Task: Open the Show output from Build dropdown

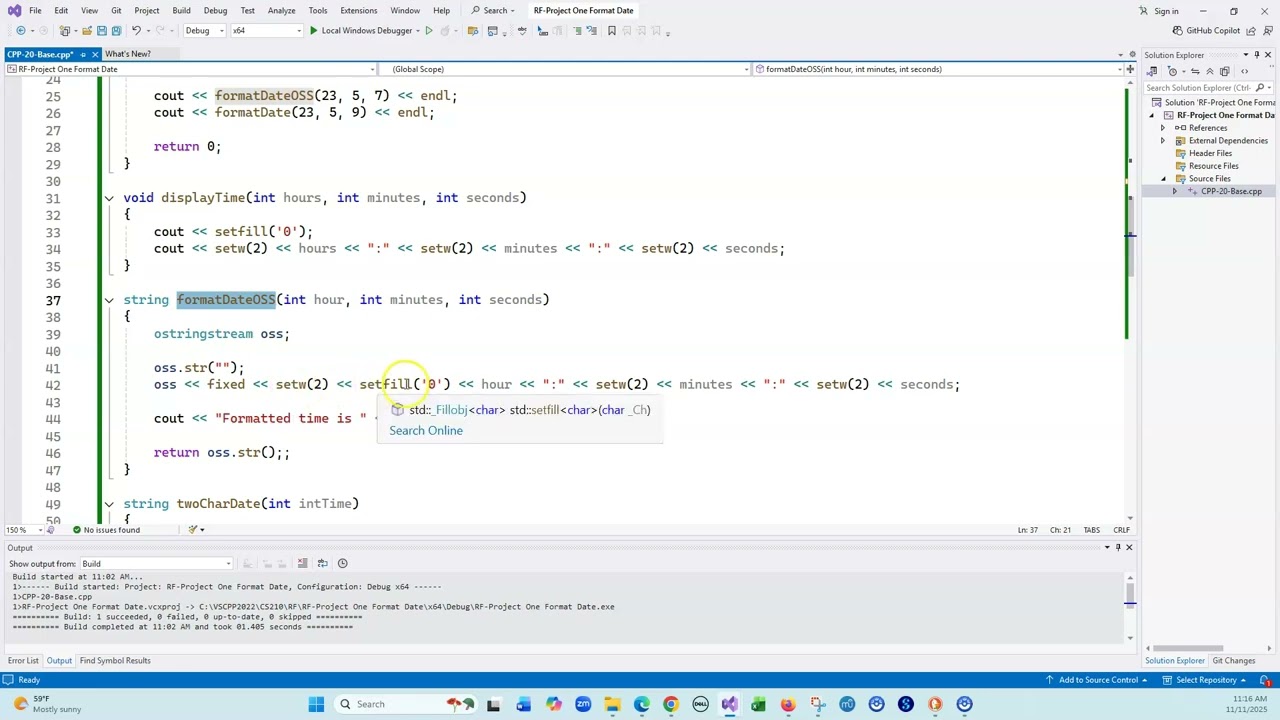Action: (158, 563)
